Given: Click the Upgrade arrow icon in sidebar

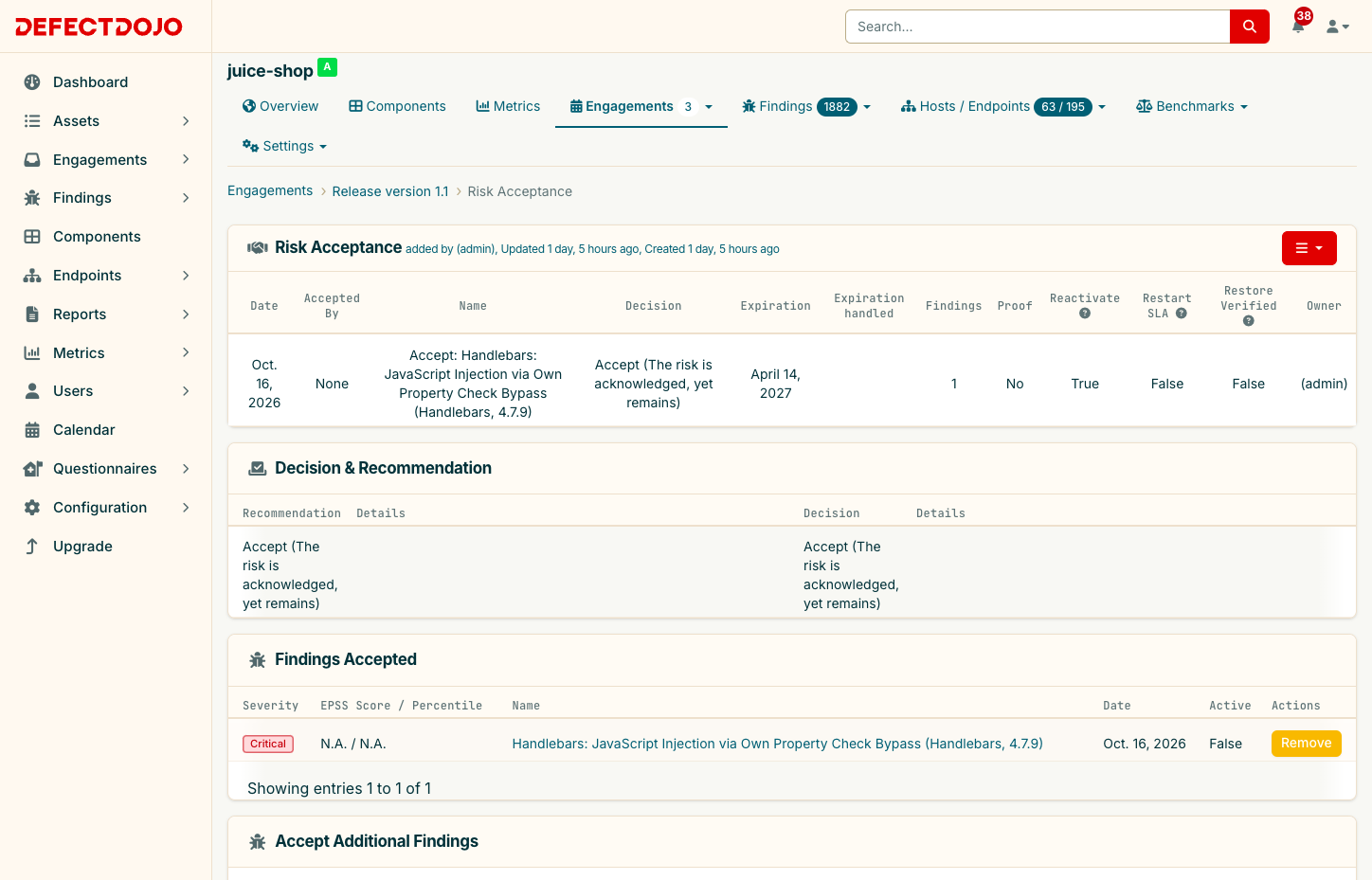Looking at the screenshot, I should click(x=32, y=547).
